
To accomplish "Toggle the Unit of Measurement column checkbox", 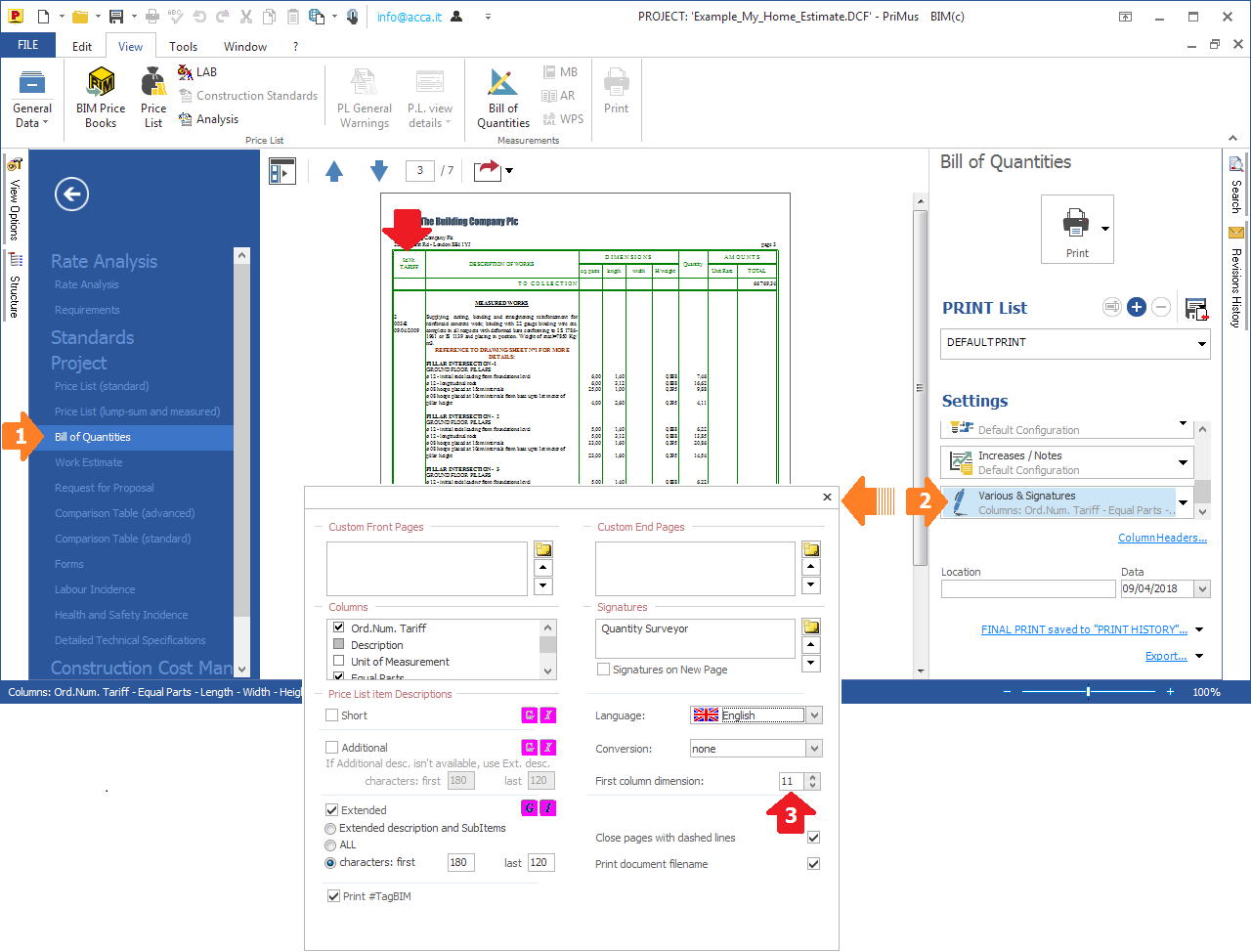I will pos(338,661).
